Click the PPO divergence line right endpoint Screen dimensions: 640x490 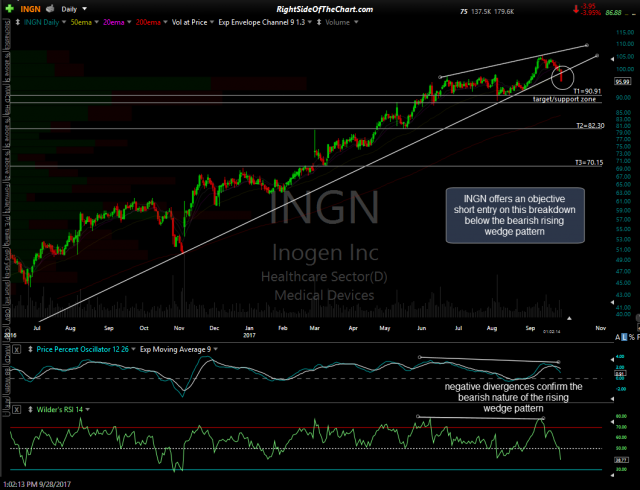click(x=559, y=362)
